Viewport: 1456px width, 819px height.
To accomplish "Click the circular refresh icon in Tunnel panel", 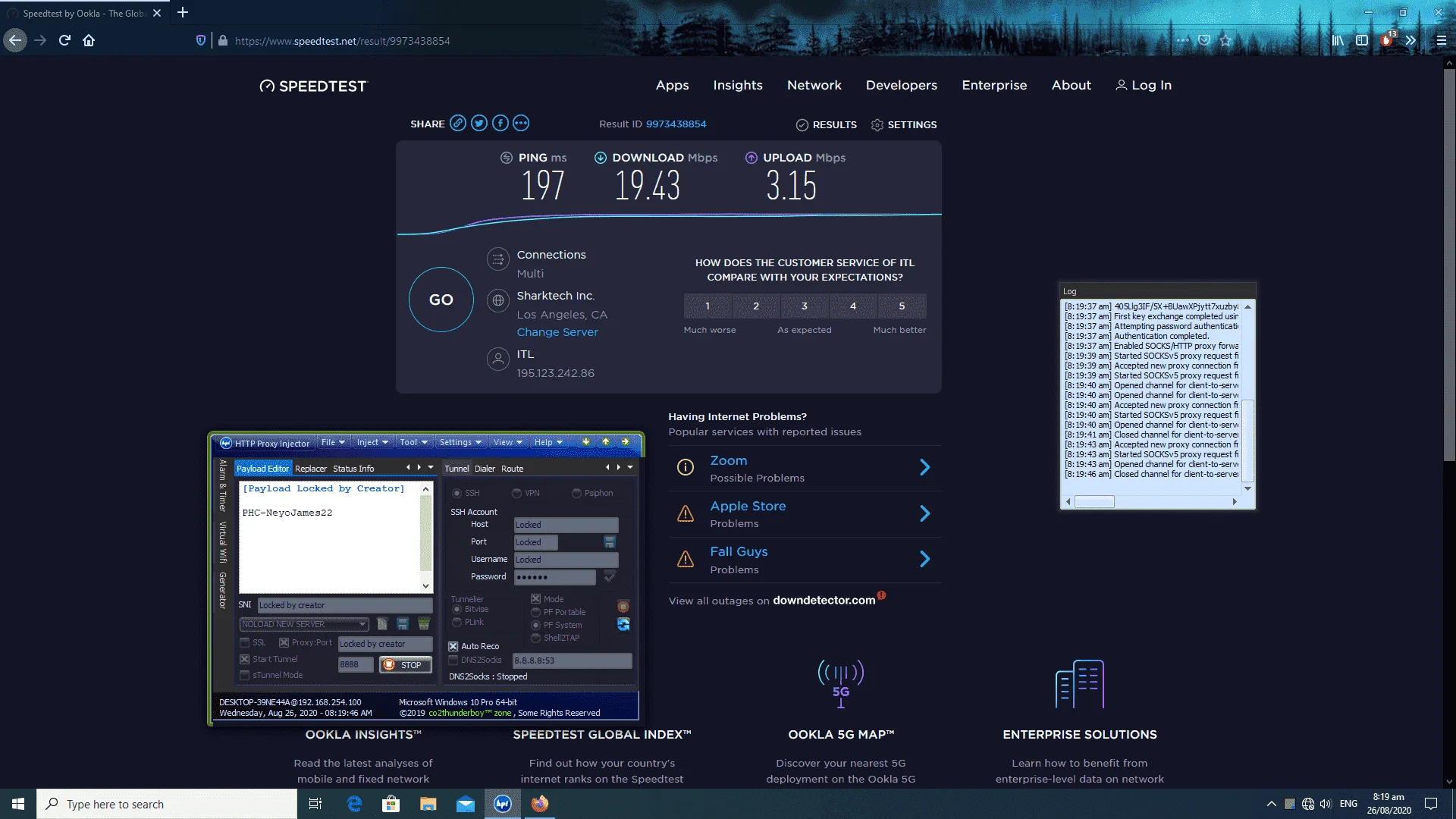I will click(x=623, y=624).
